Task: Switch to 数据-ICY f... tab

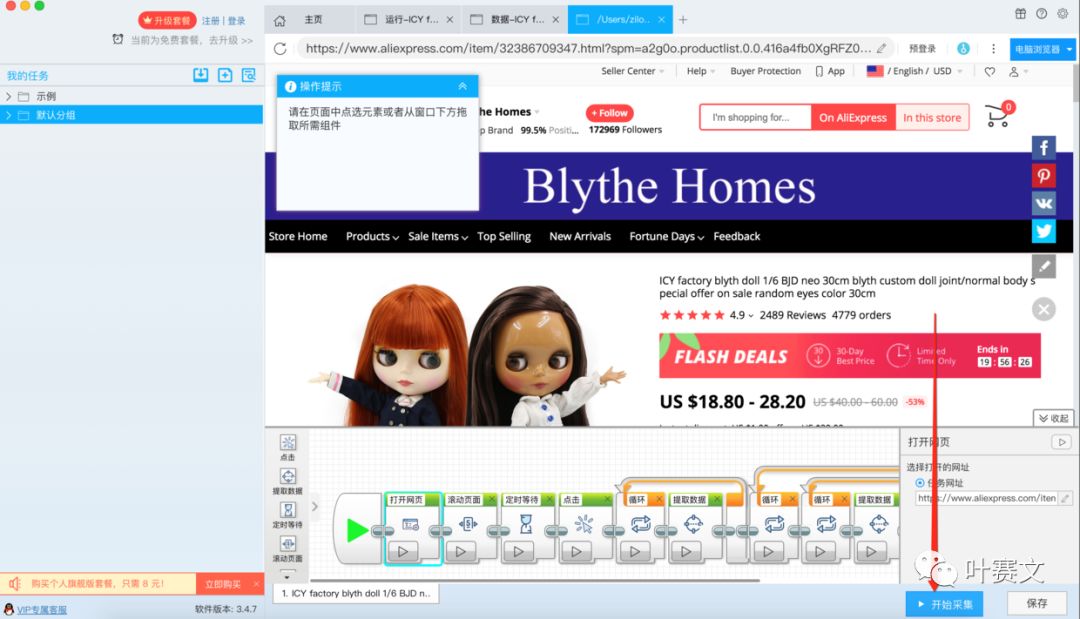Action: point(515,20)
